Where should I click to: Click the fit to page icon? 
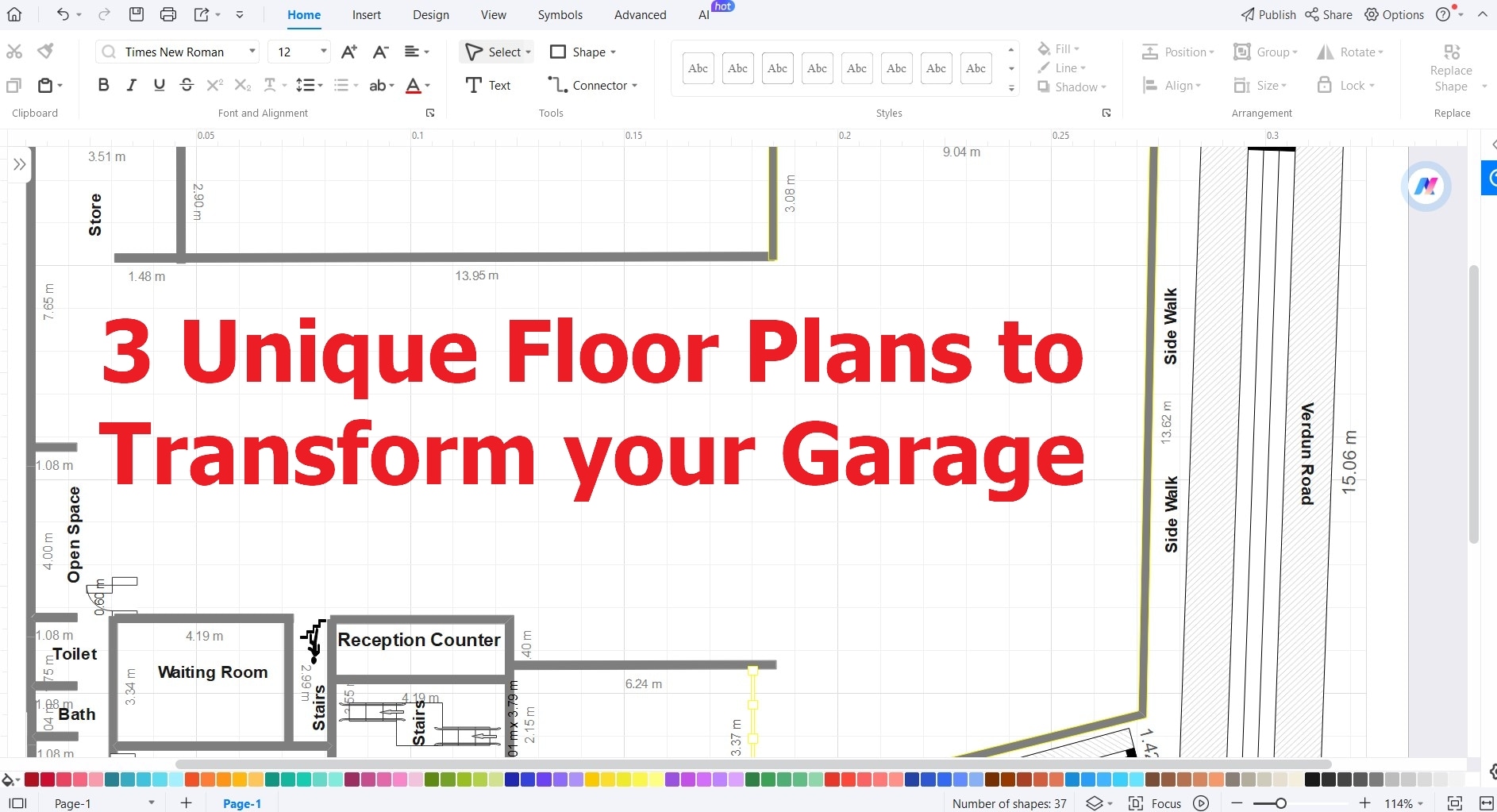[x=1454, y=803]
